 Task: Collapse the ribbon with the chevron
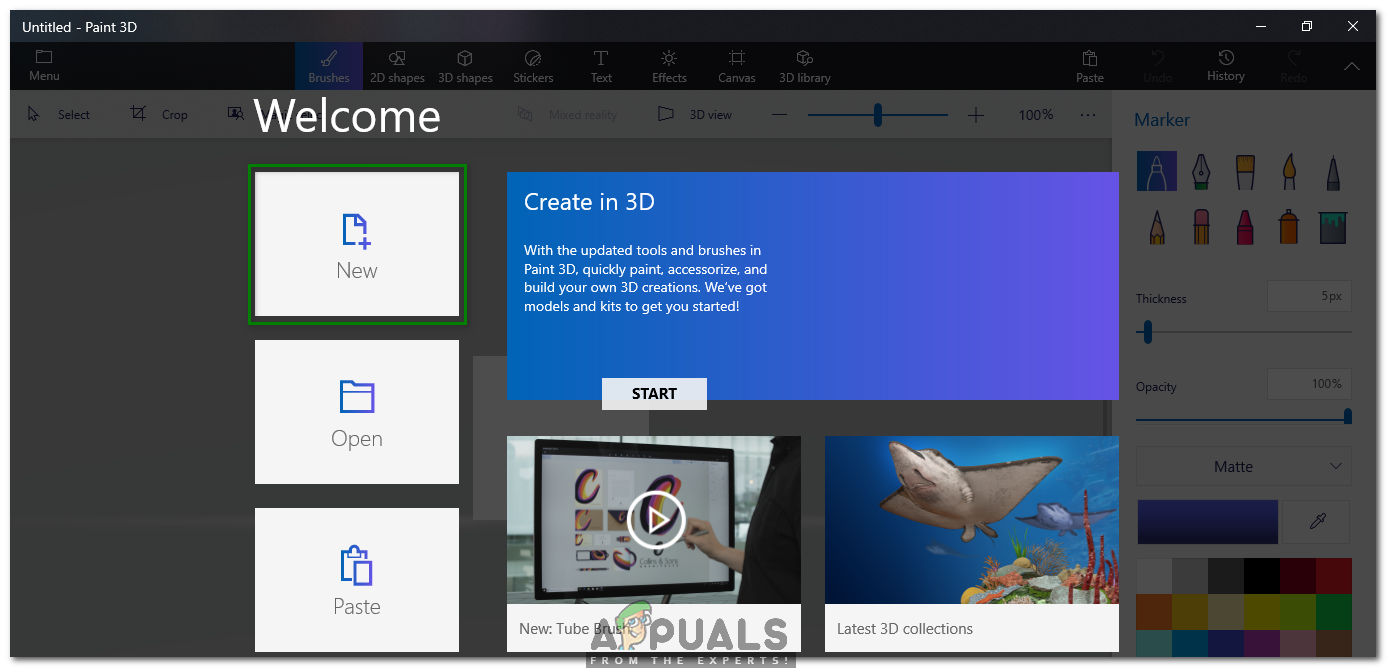pos(1352,66)
